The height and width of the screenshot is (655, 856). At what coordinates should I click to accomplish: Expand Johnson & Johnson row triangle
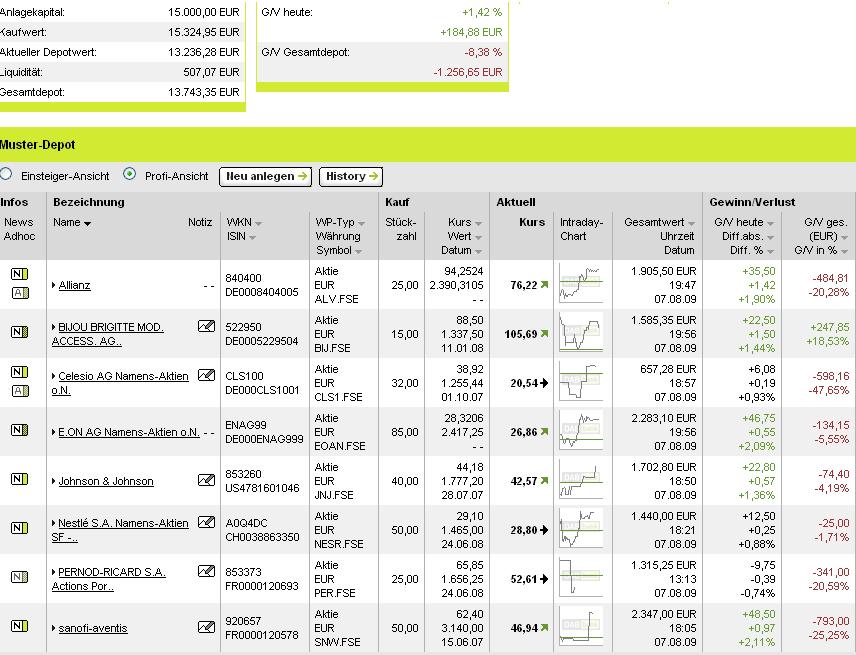[54, 481]
